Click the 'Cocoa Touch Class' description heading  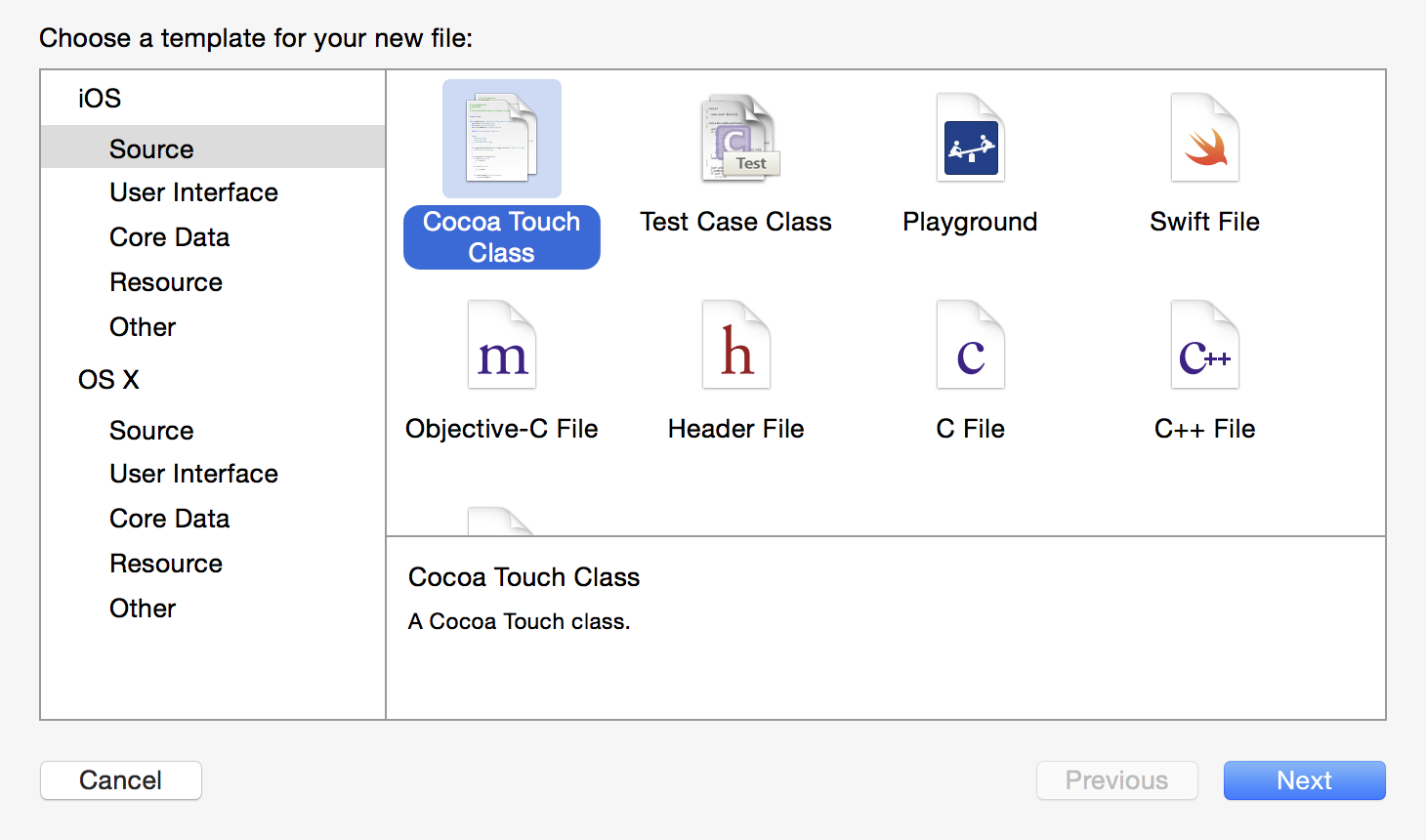524,577
